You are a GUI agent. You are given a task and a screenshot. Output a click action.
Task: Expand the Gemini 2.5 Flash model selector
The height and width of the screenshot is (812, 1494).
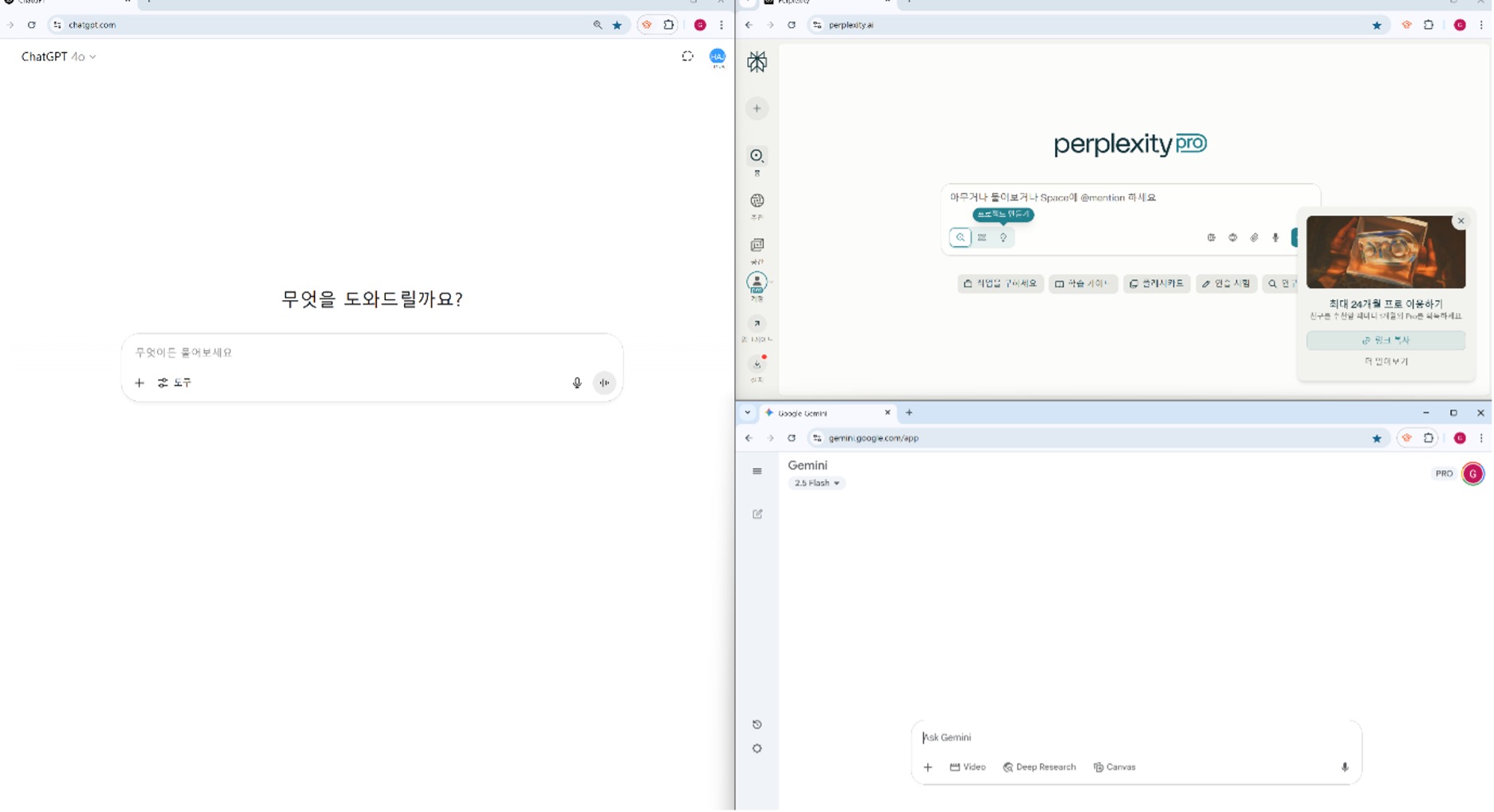click(x=816, y=483)
